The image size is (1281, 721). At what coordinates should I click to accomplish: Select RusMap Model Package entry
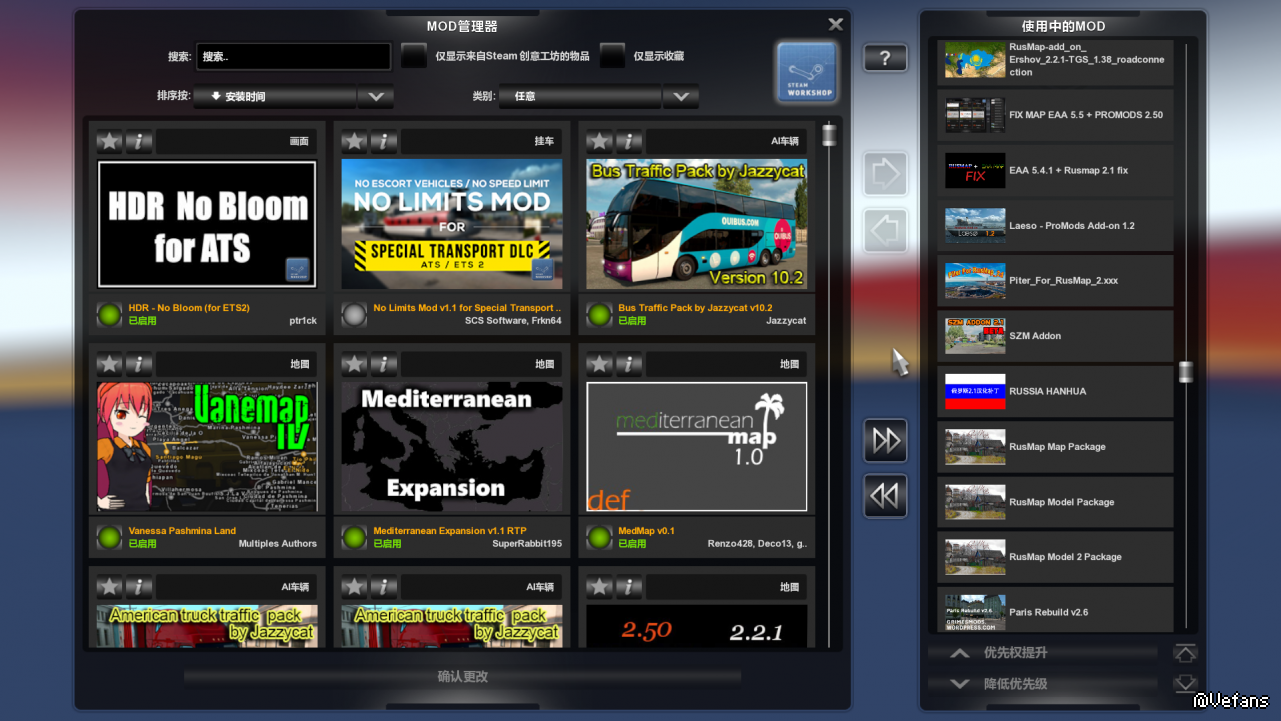pos(1055,502)
